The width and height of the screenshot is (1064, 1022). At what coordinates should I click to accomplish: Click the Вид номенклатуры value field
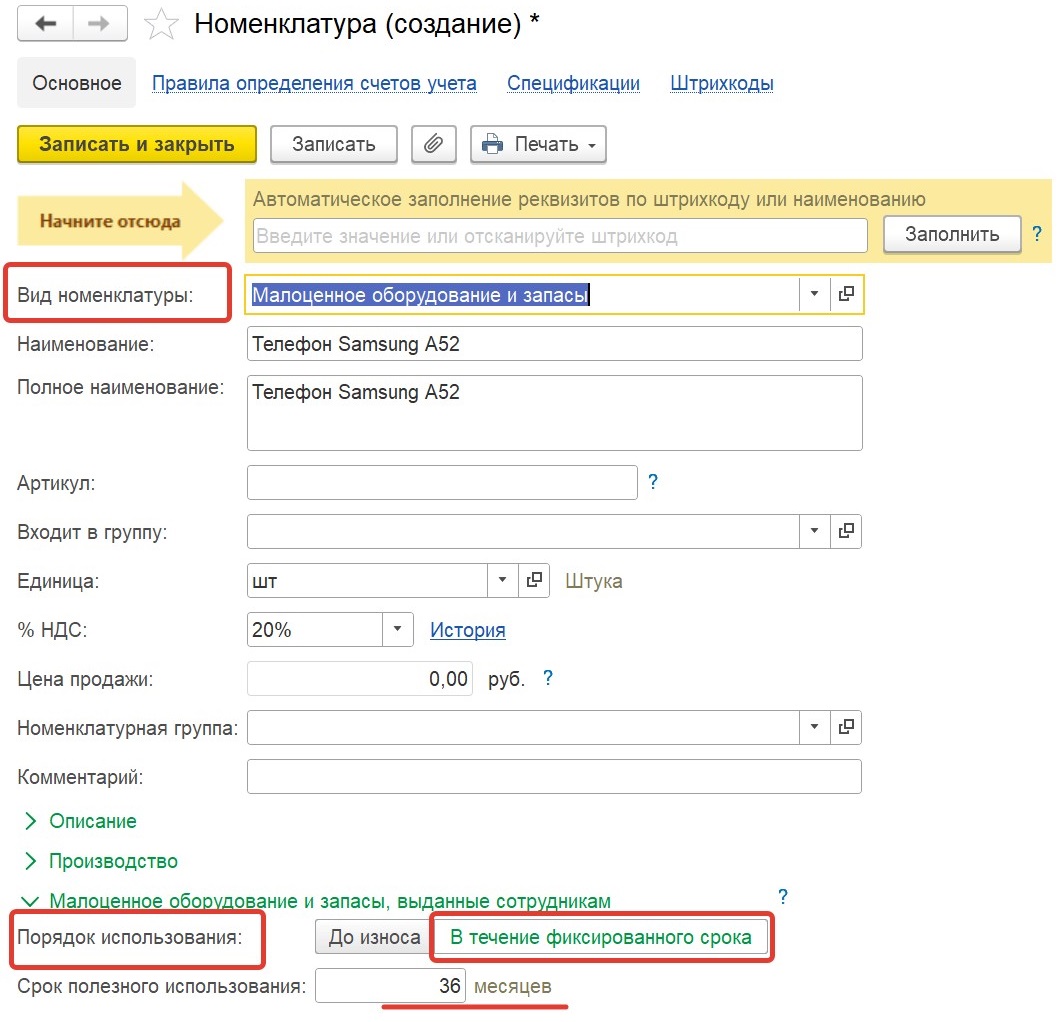(x=522, y=295)
